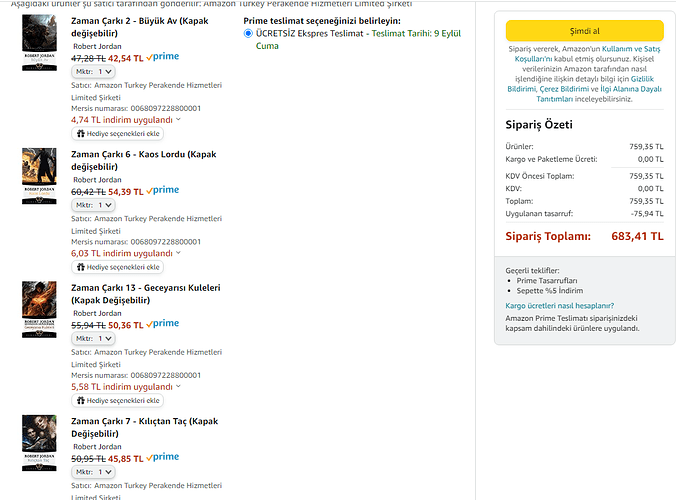Expand 5,58 TL indirim uygulandı details
Image resolution: width=676 pixels, height=500 pixels.
(x=125, y=387)
